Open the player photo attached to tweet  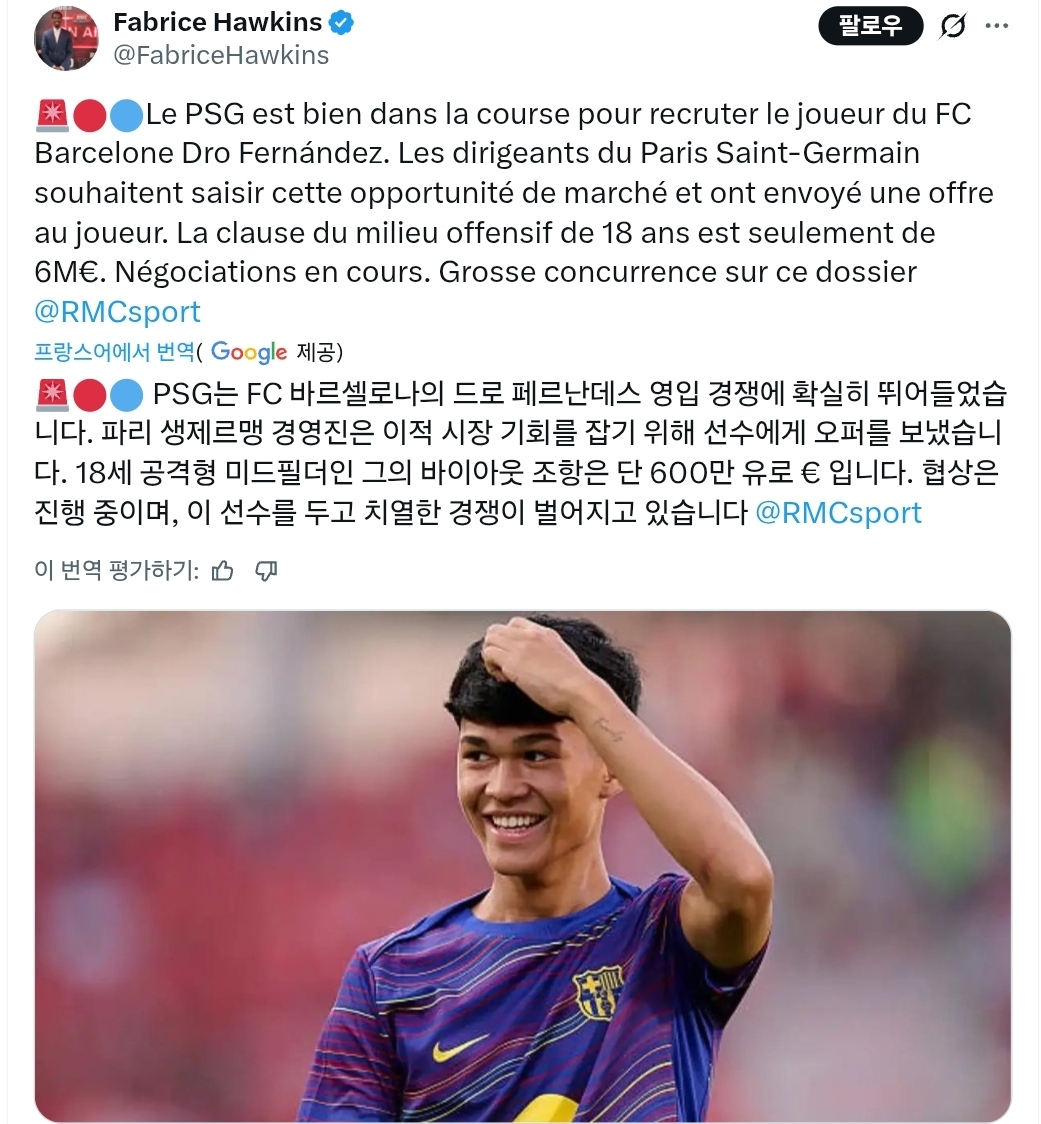click(523, 866)
